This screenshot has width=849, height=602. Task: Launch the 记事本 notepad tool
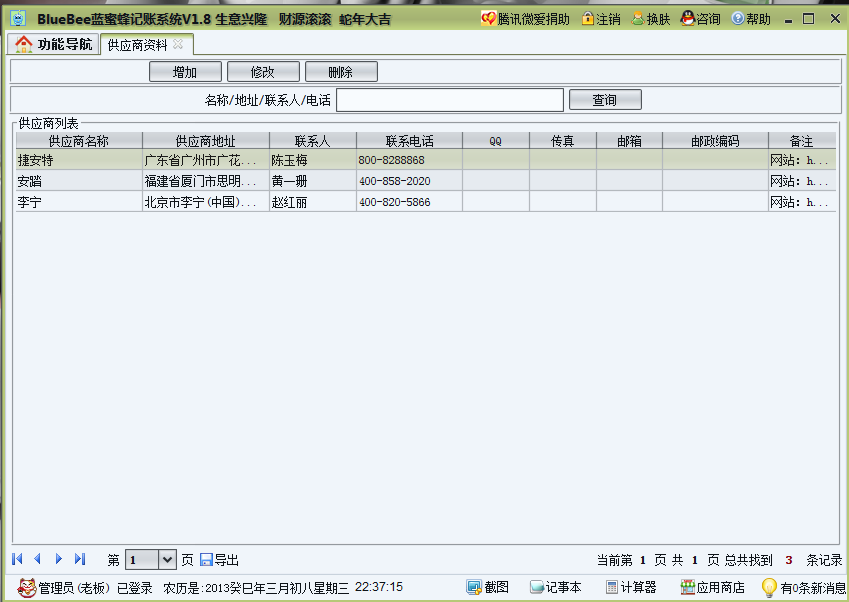pyautogui.click(x=556, y=588)
